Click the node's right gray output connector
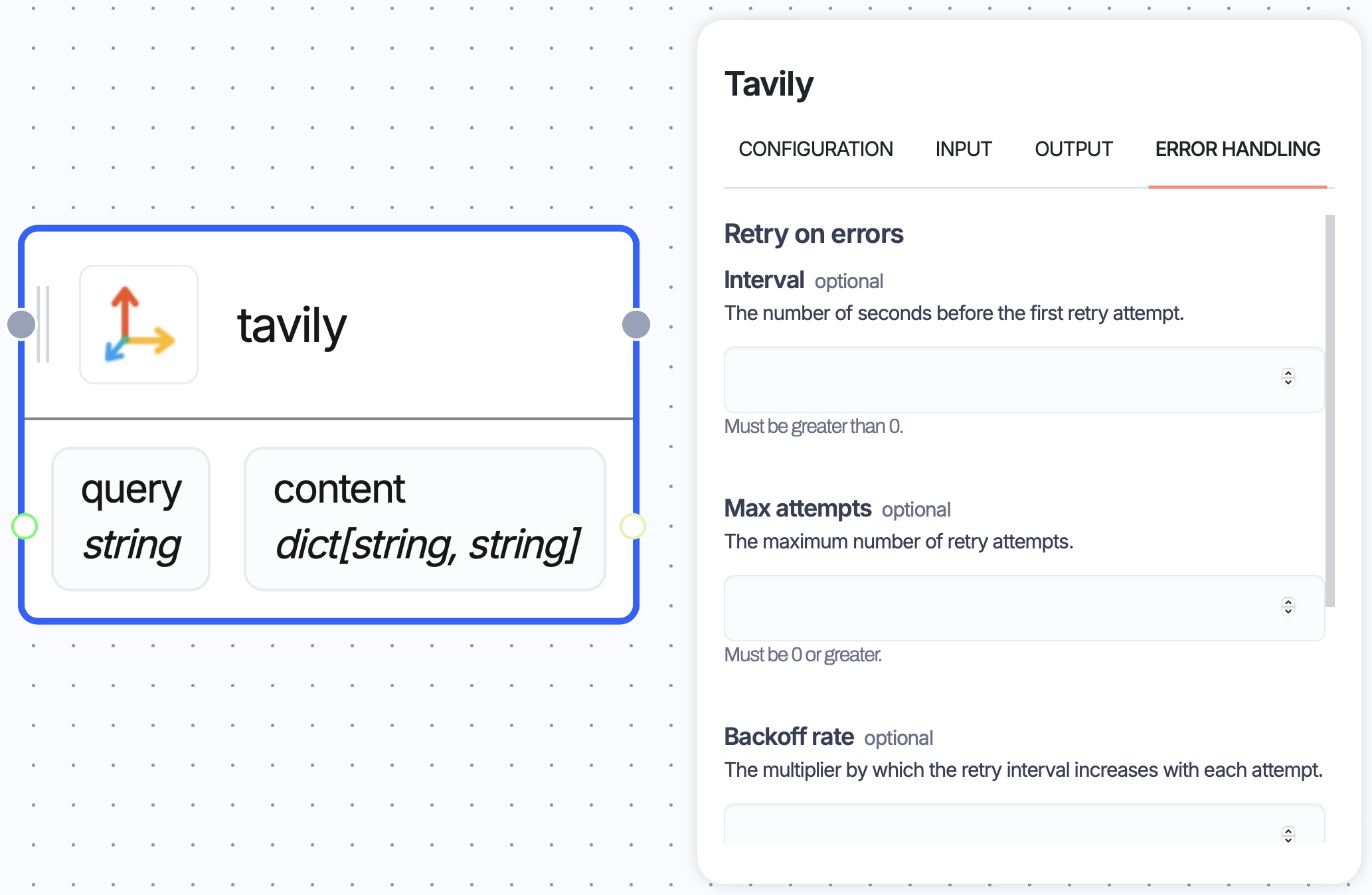The image size is (1372, 895). pyautogui.click(x=636, y=325)
